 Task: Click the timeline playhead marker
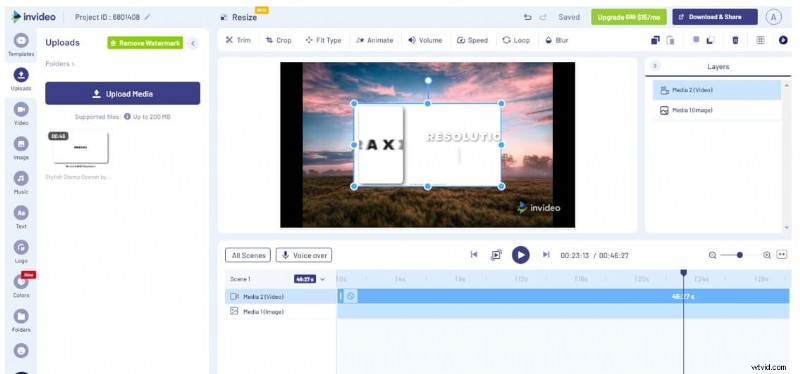click(x=684, y=273)
